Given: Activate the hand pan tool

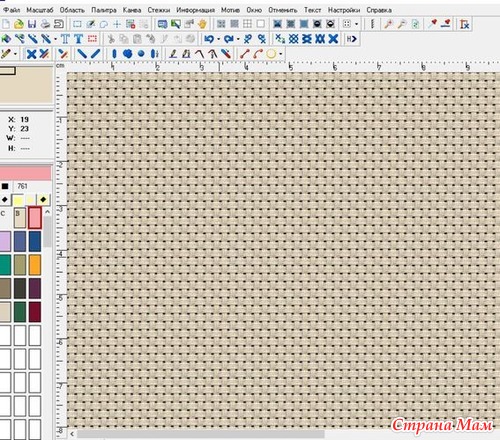Looking at the screenshot, I should pos(202,24).
